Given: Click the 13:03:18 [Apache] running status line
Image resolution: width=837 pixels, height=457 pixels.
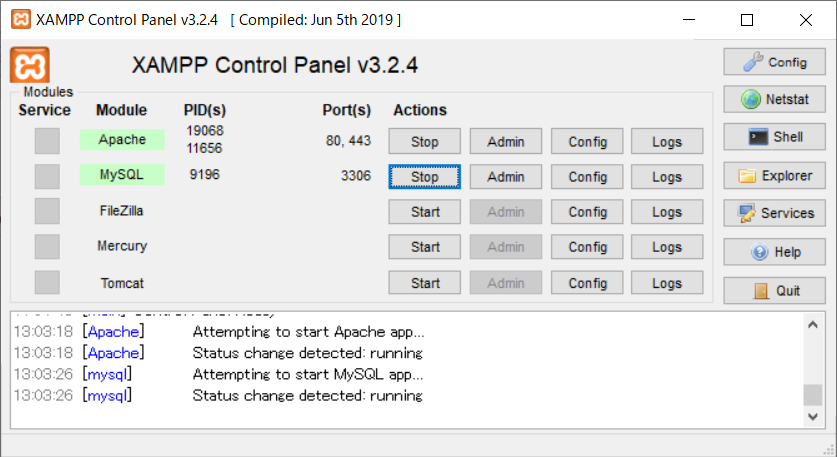Looking at the screenshot, I should click(218, 353).
